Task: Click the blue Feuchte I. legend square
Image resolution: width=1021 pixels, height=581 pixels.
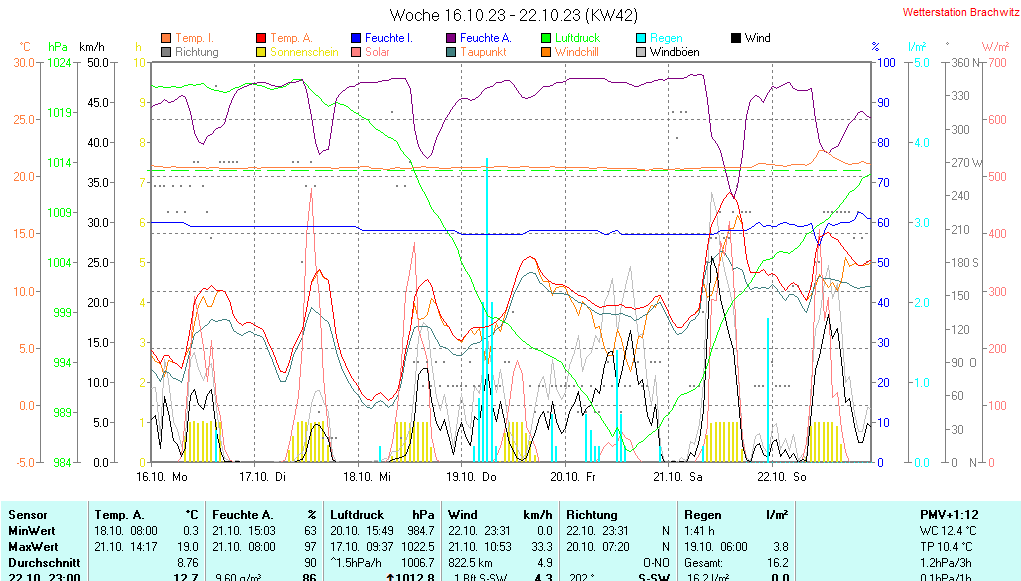Action: coord(356,38)
